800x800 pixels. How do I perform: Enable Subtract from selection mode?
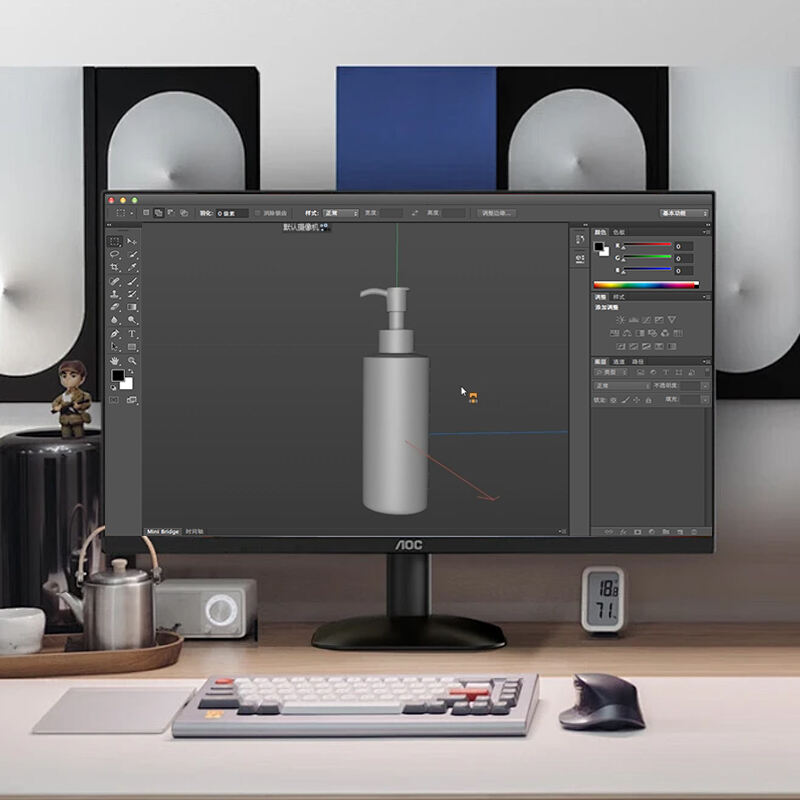pyautogui.click(x=171, y=213)
